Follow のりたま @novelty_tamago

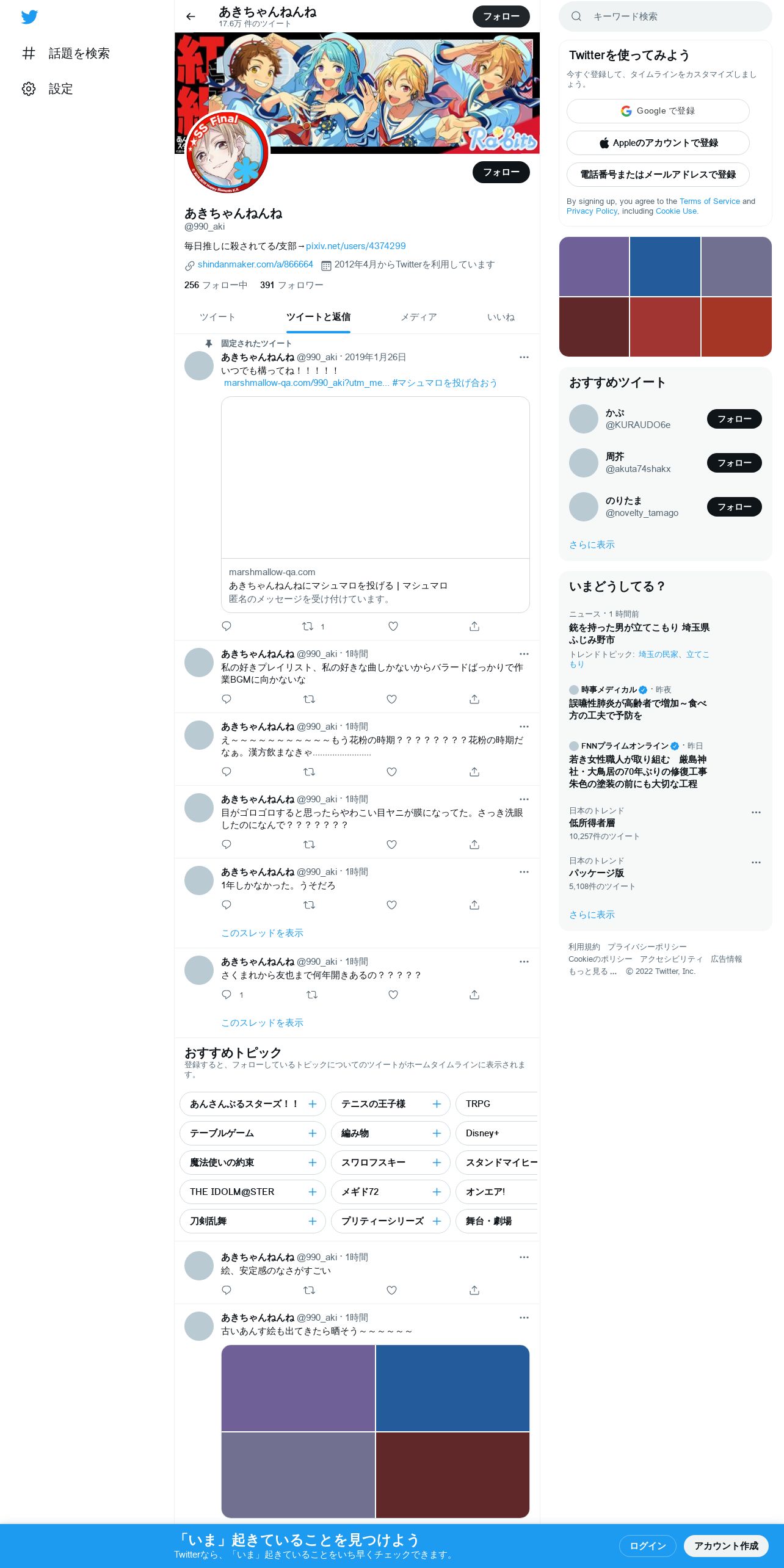[735, 507]
